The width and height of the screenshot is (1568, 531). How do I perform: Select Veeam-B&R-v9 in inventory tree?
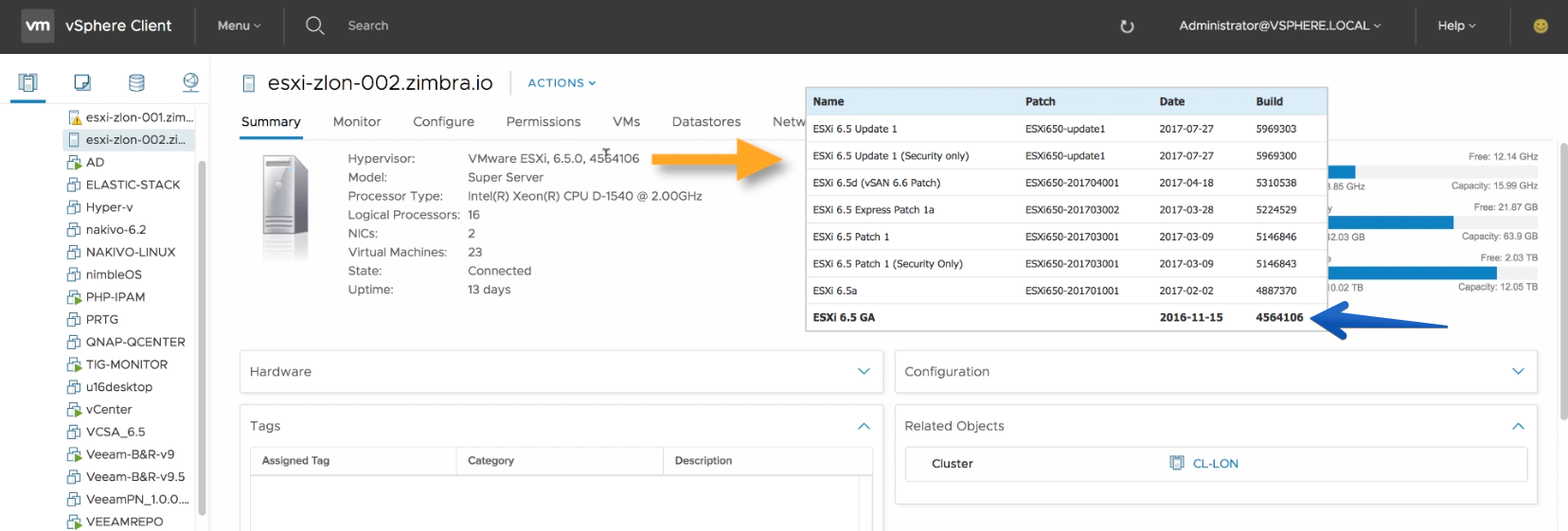coord(130,454)
